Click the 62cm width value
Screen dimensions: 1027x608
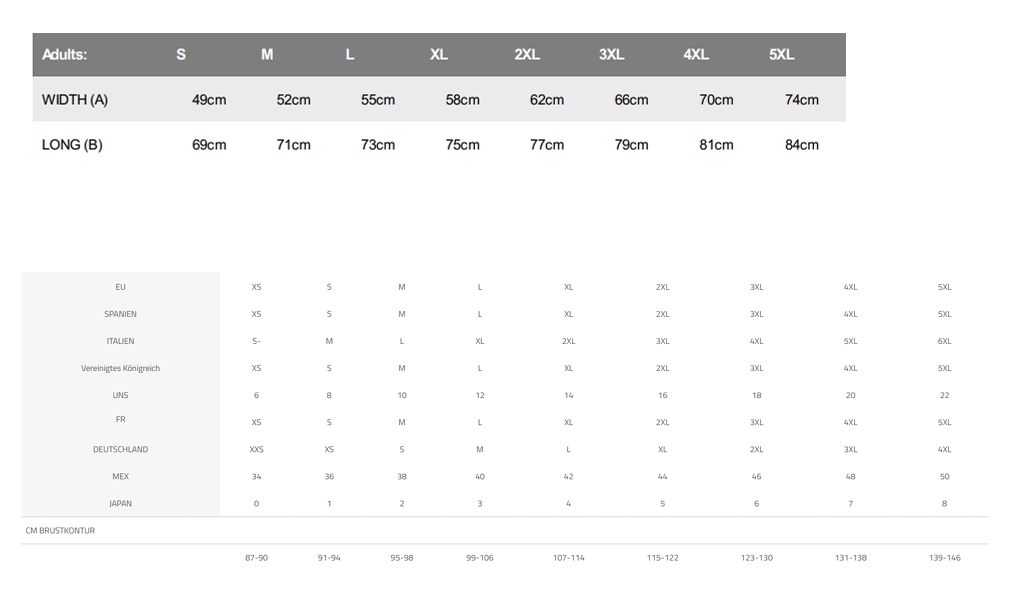point(547,100)
